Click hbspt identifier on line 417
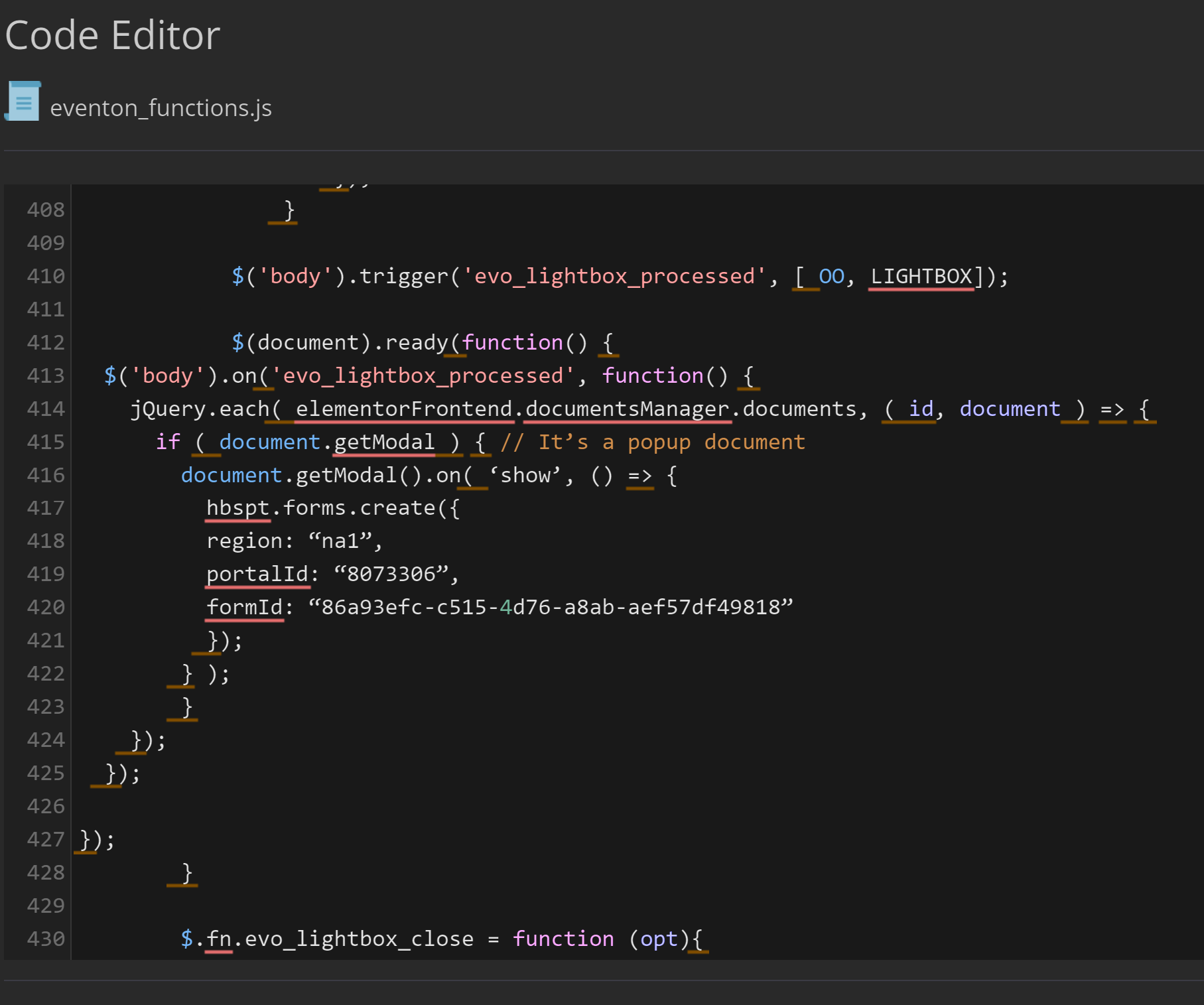 pyautogui.click(x=237, y=508)
